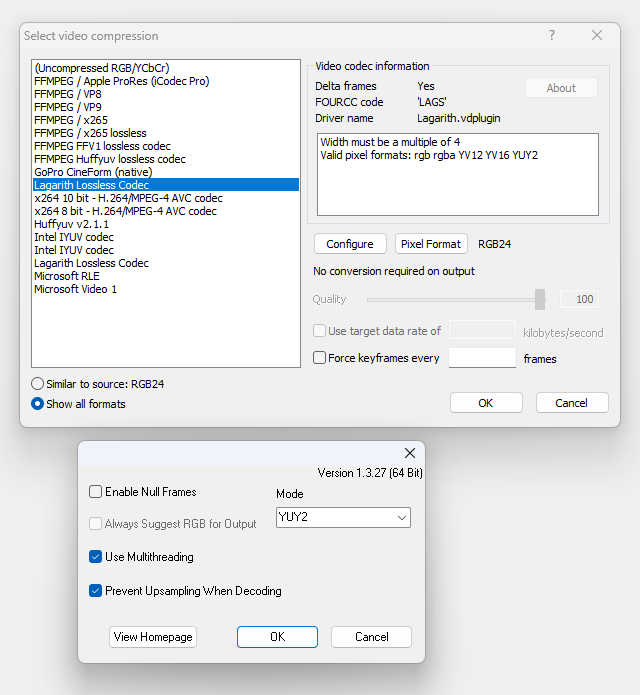Viewport: 640px width, 695px height.
Task: Click OK in Lagarith configuration dialog
Action: 277,637
